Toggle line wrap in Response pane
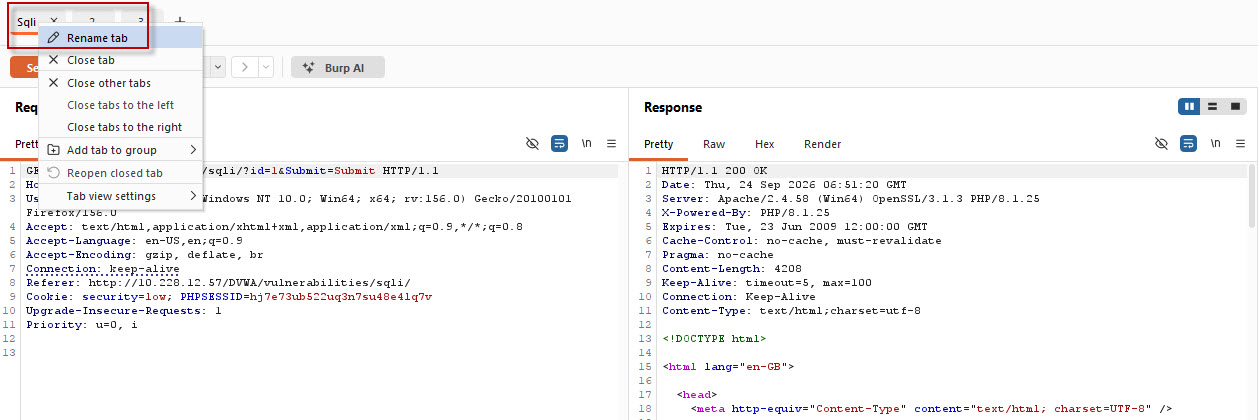 point(1188,144)
